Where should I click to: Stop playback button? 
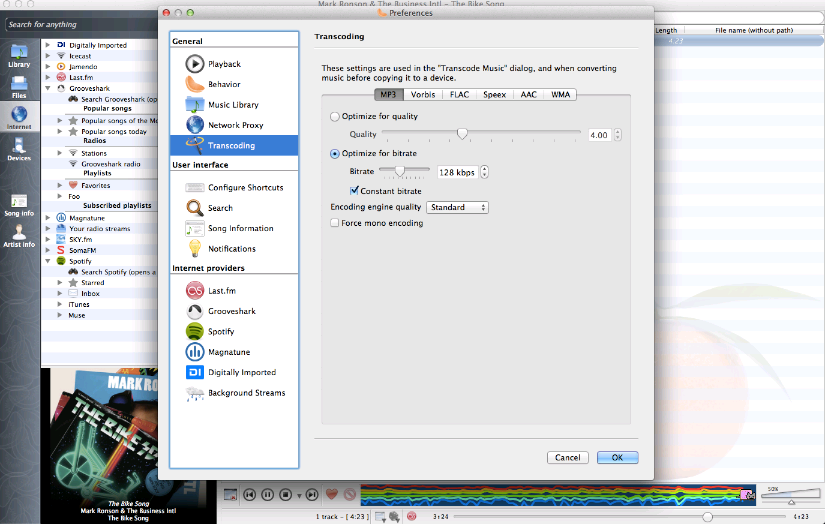tap(286, 494)
